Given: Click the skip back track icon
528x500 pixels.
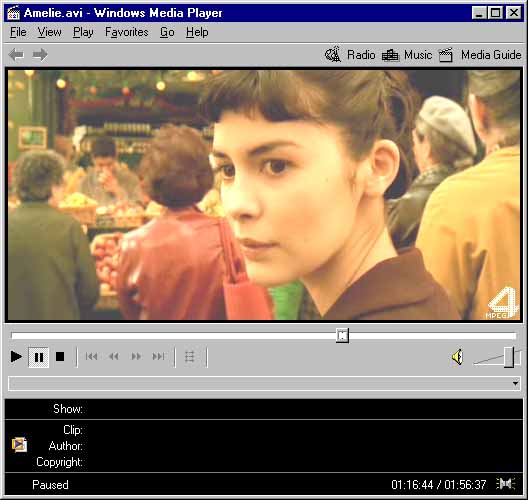Looking at the screenshot, I should coord(92,356).
